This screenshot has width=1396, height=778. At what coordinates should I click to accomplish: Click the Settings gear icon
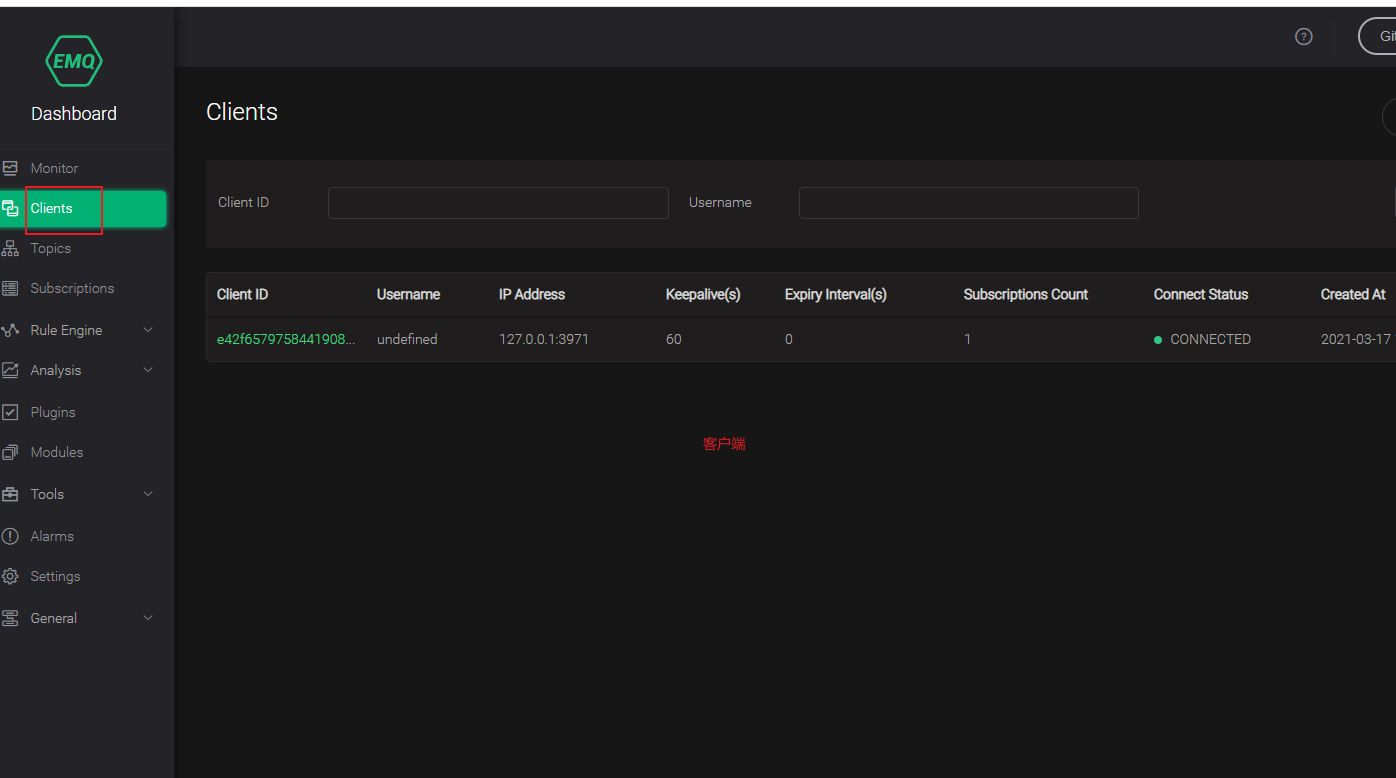pyautogui.click(x=10, y=576)
